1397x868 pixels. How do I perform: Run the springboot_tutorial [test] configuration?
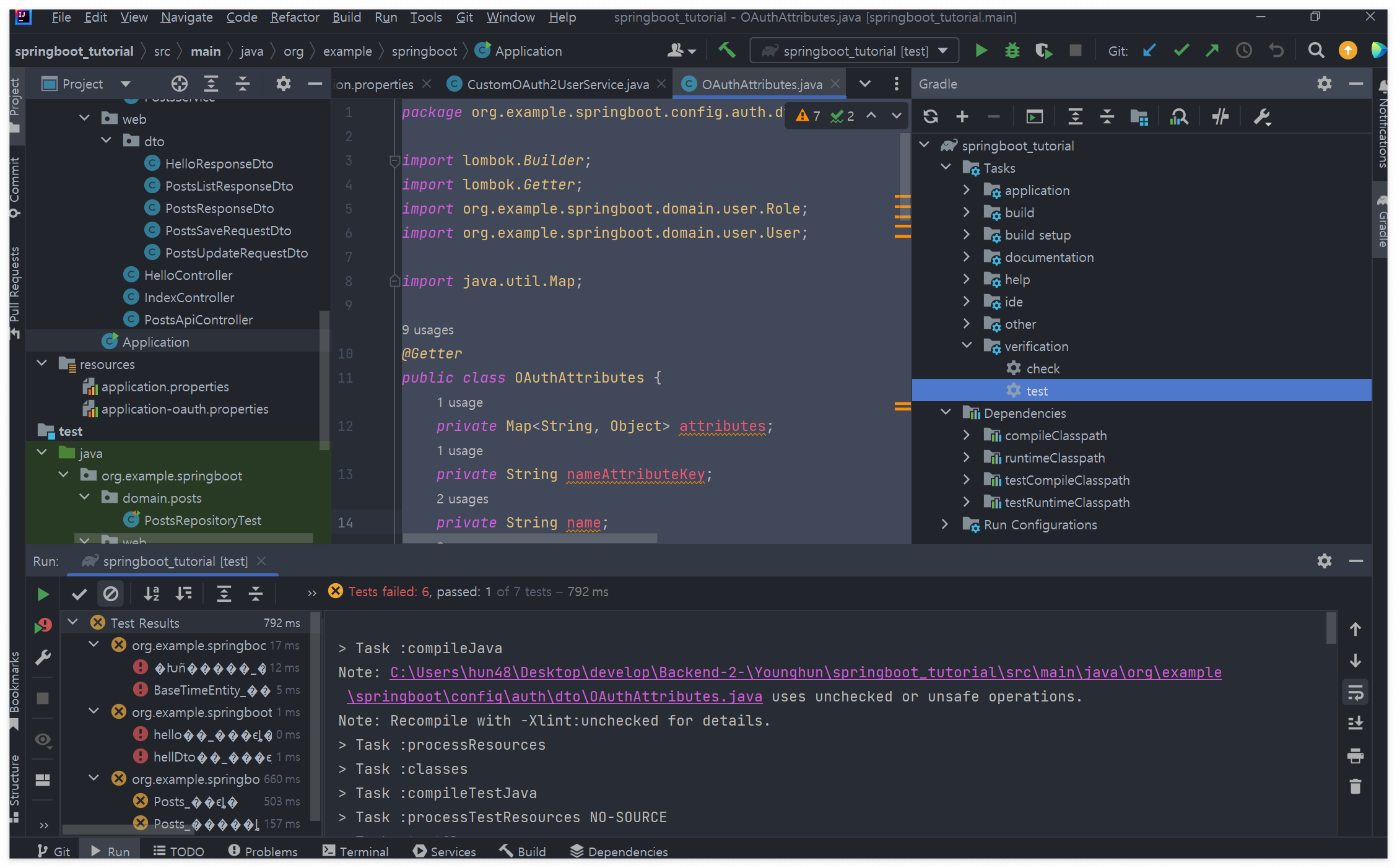[x=980, y=50]
